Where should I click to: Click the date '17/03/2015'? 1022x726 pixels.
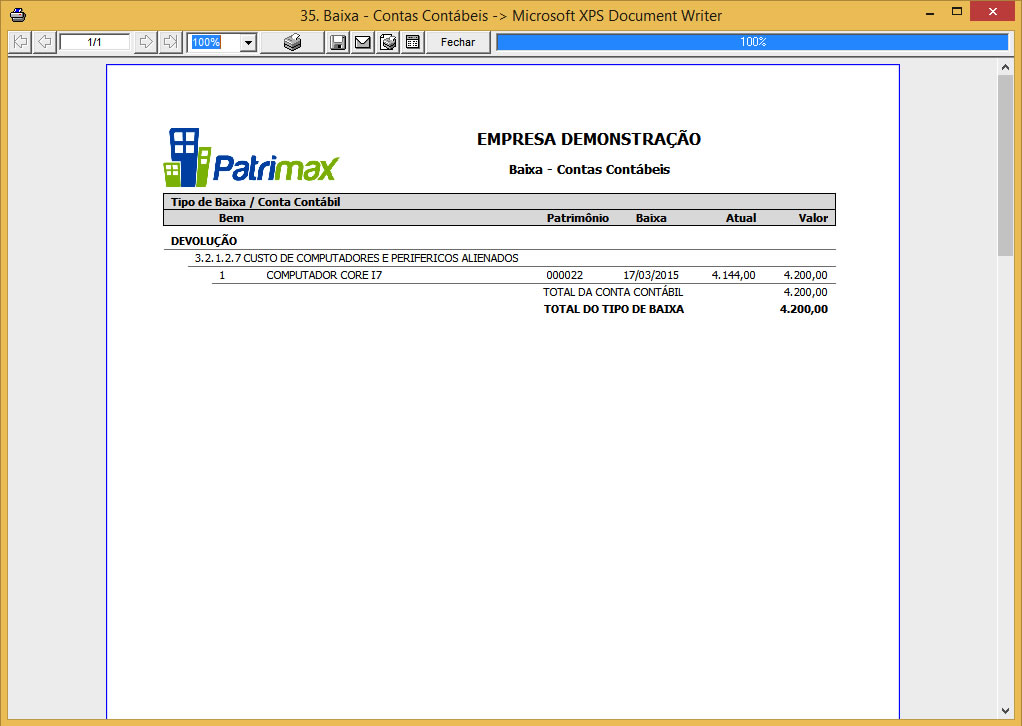pos(650,275)
